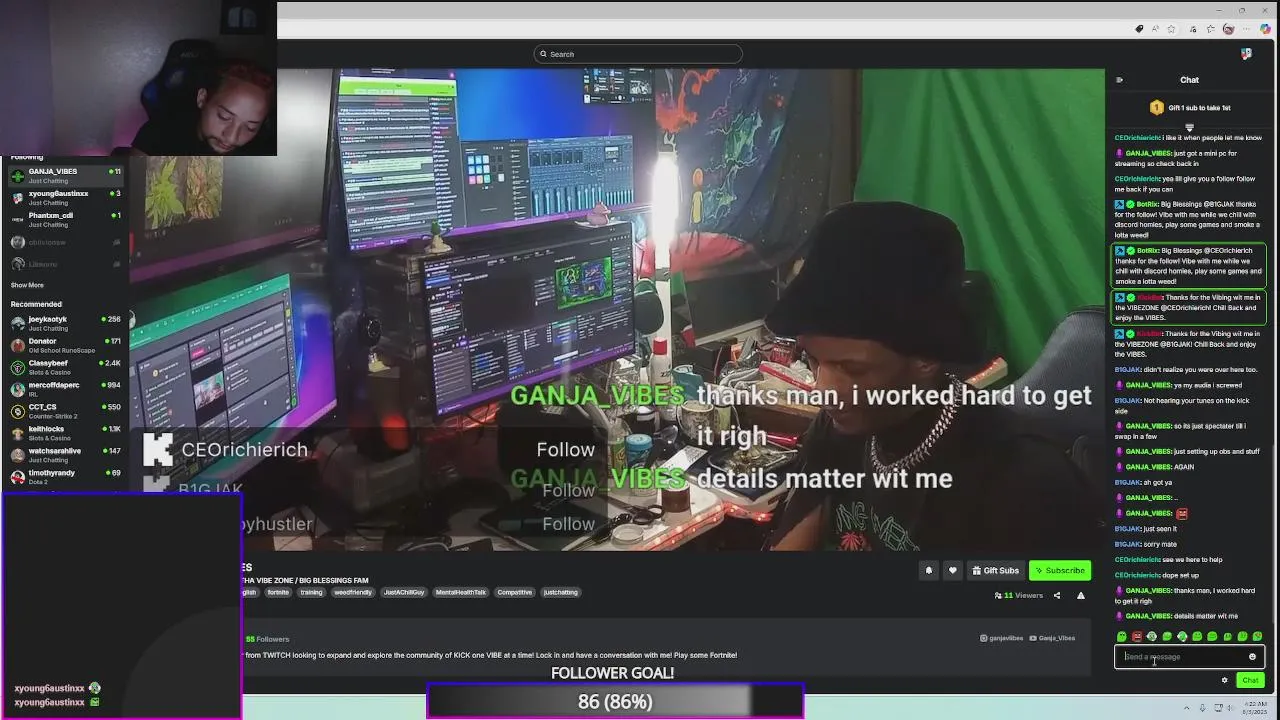The image size is (1280, 720).
Task: Click the Gift Subs button
Action: pyautogui.click(x=994, y=571)
